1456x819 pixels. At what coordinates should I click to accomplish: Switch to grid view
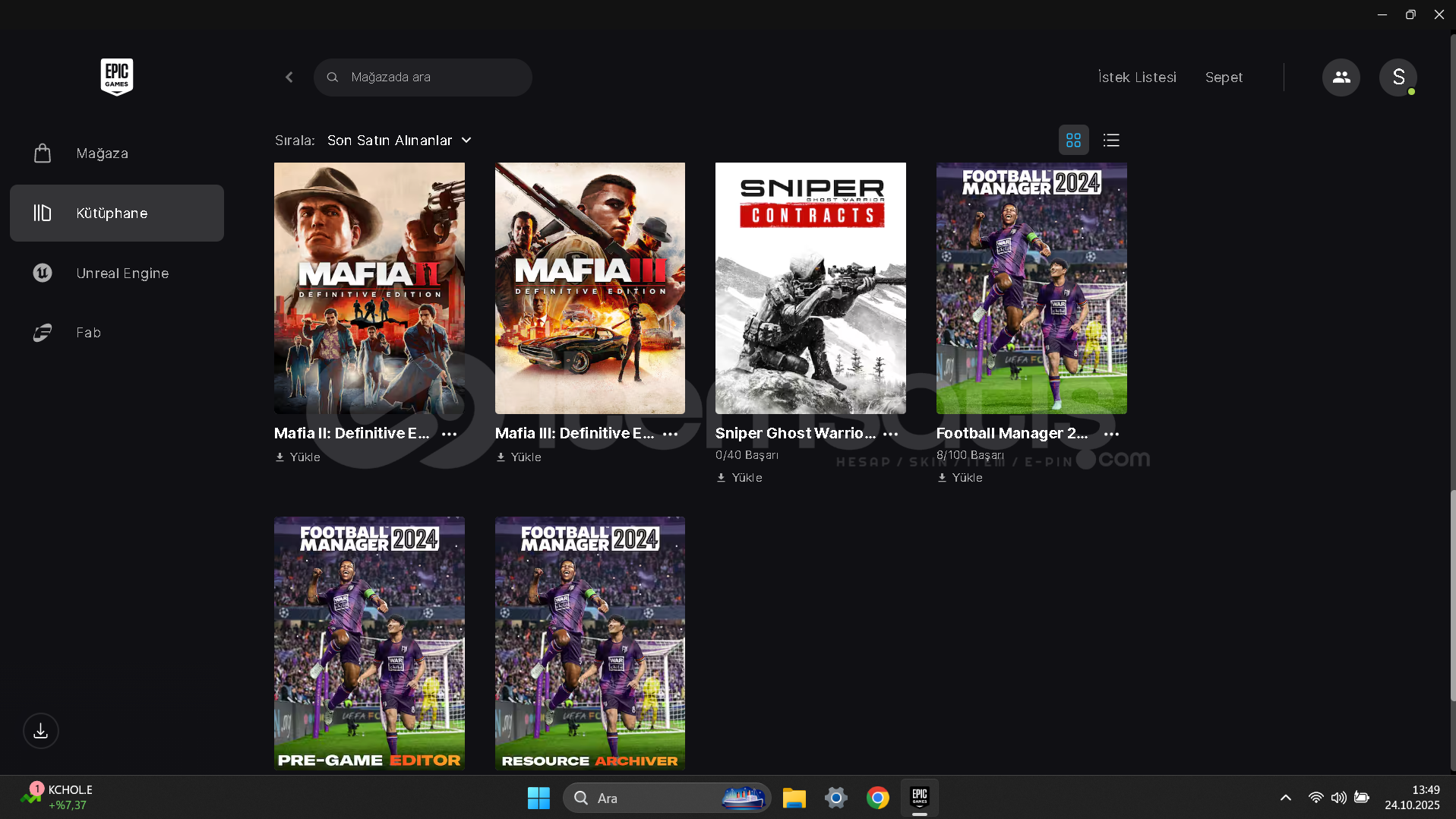(x=1073, y=141)
